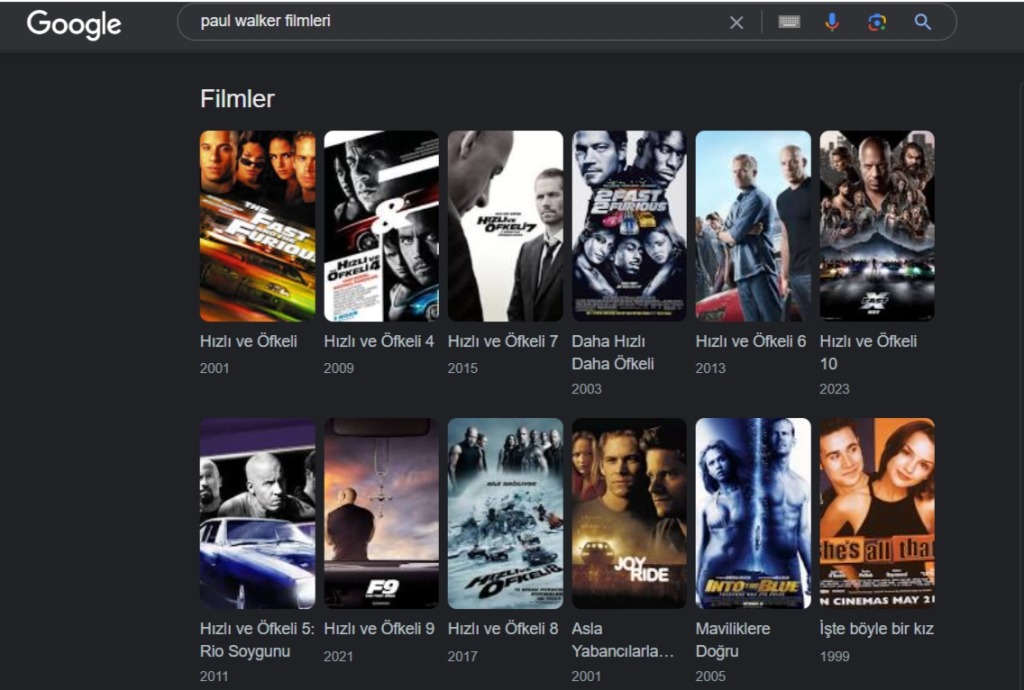Click the year 2003 under Daha Hızlı Daha Öfkeli
The image size is (1024, 690).
[x=586, y=389]
